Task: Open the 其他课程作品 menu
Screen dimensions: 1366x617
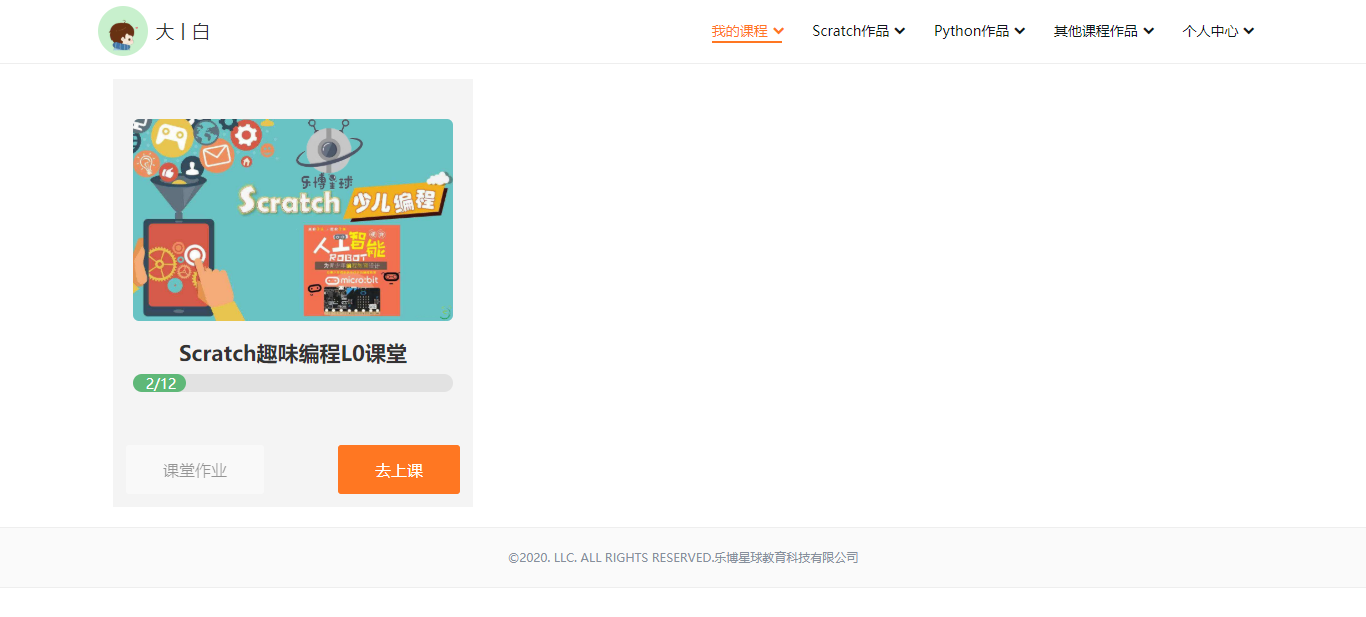Action: [x=1103, y=31]
